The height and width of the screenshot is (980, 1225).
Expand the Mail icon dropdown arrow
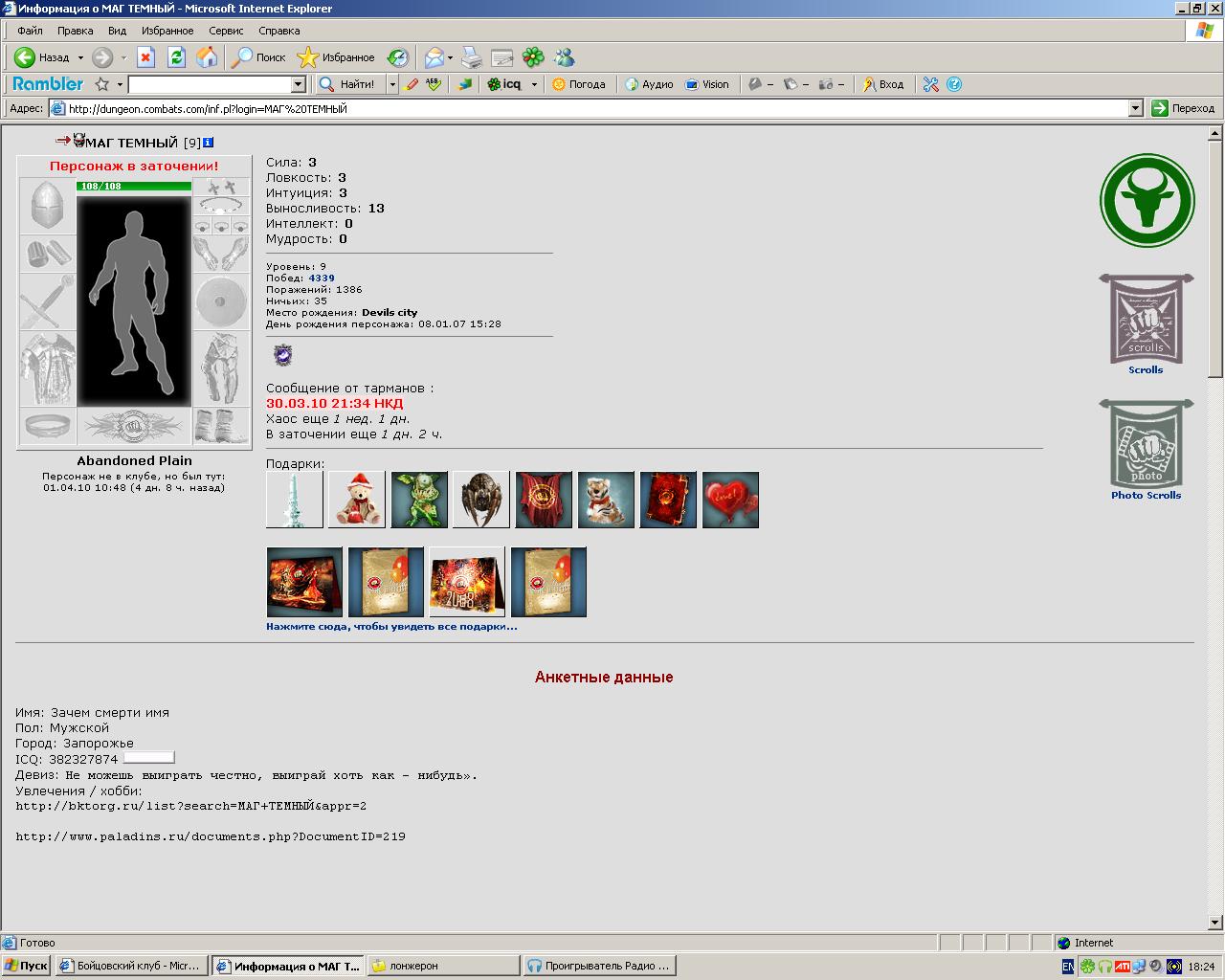[451, 57]
